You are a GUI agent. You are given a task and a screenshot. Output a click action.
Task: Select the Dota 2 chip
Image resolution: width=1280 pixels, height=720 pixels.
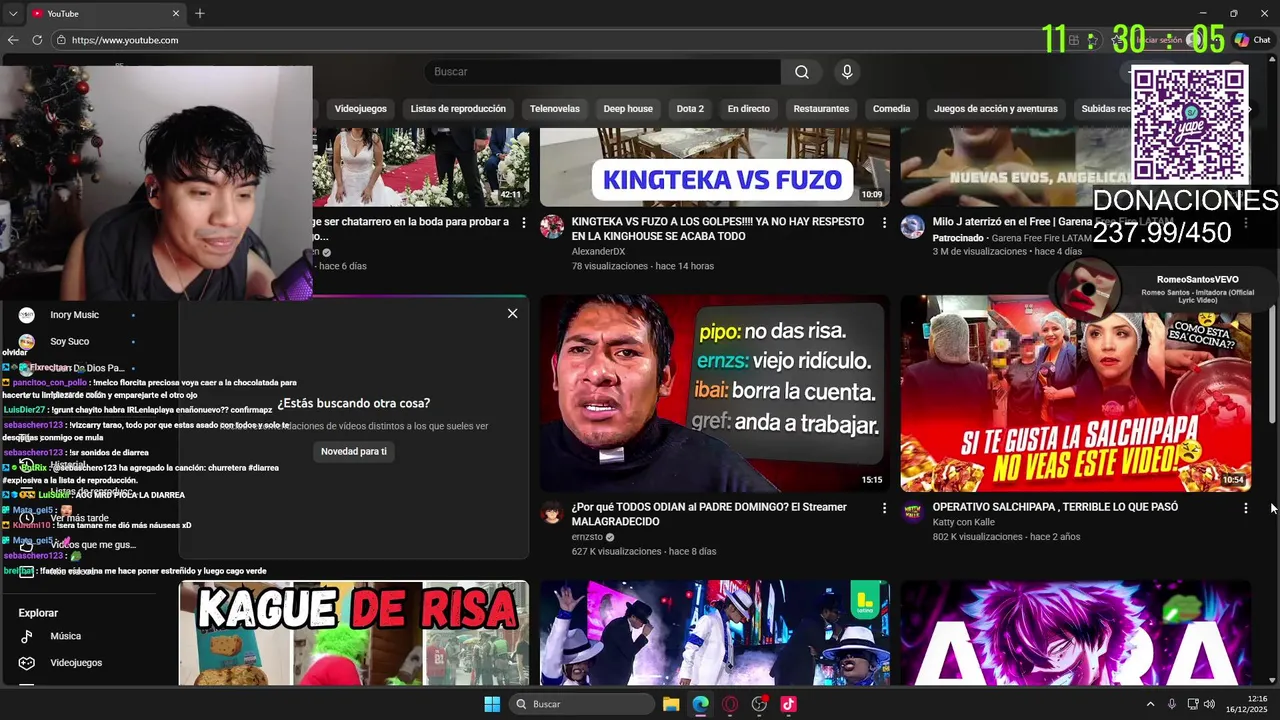pyautogui.click(x=690, y=109)
